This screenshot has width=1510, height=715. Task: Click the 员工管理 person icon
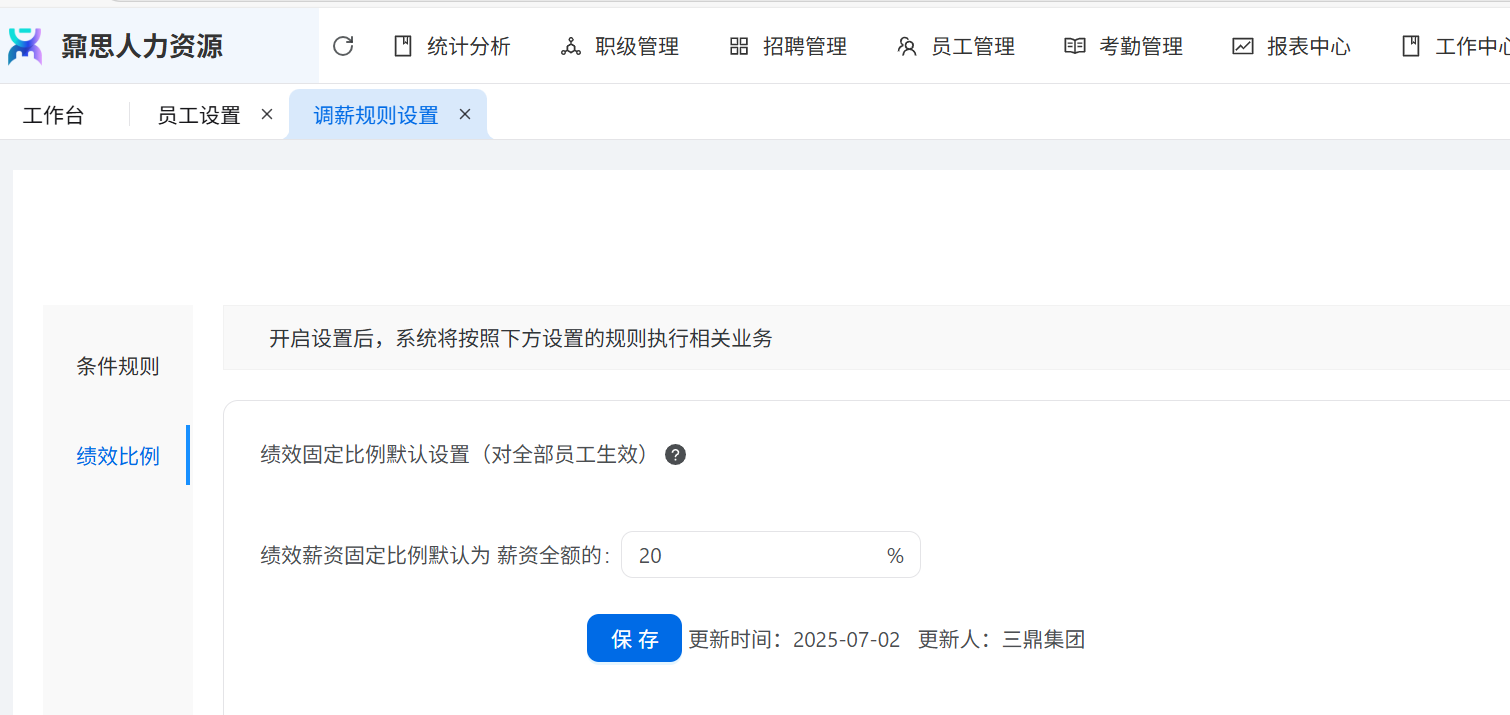907,46
